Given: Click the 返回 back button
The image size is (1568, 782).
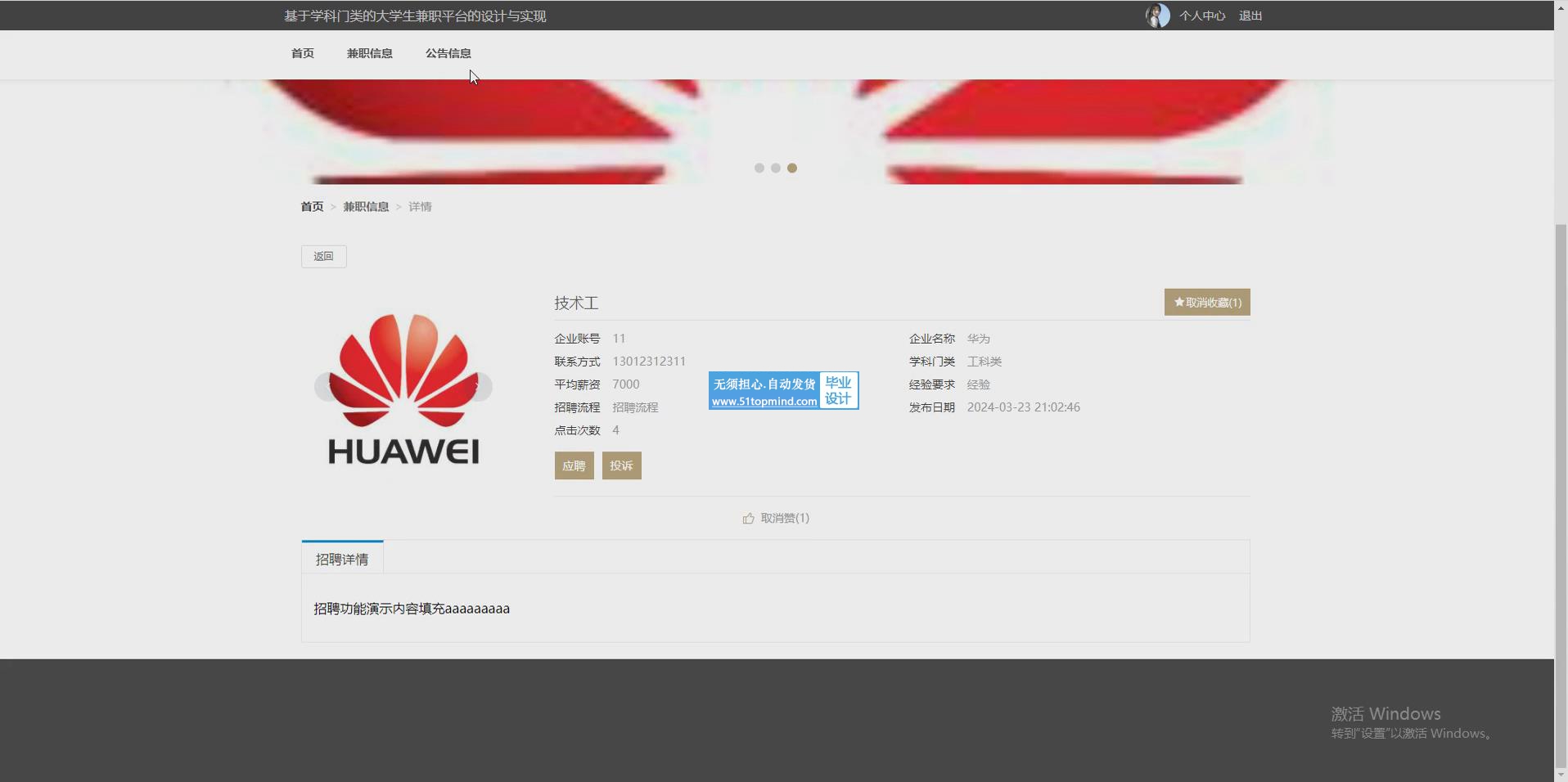Looking at the screenshot, I should pyautogui.click(x=324, y=257).
